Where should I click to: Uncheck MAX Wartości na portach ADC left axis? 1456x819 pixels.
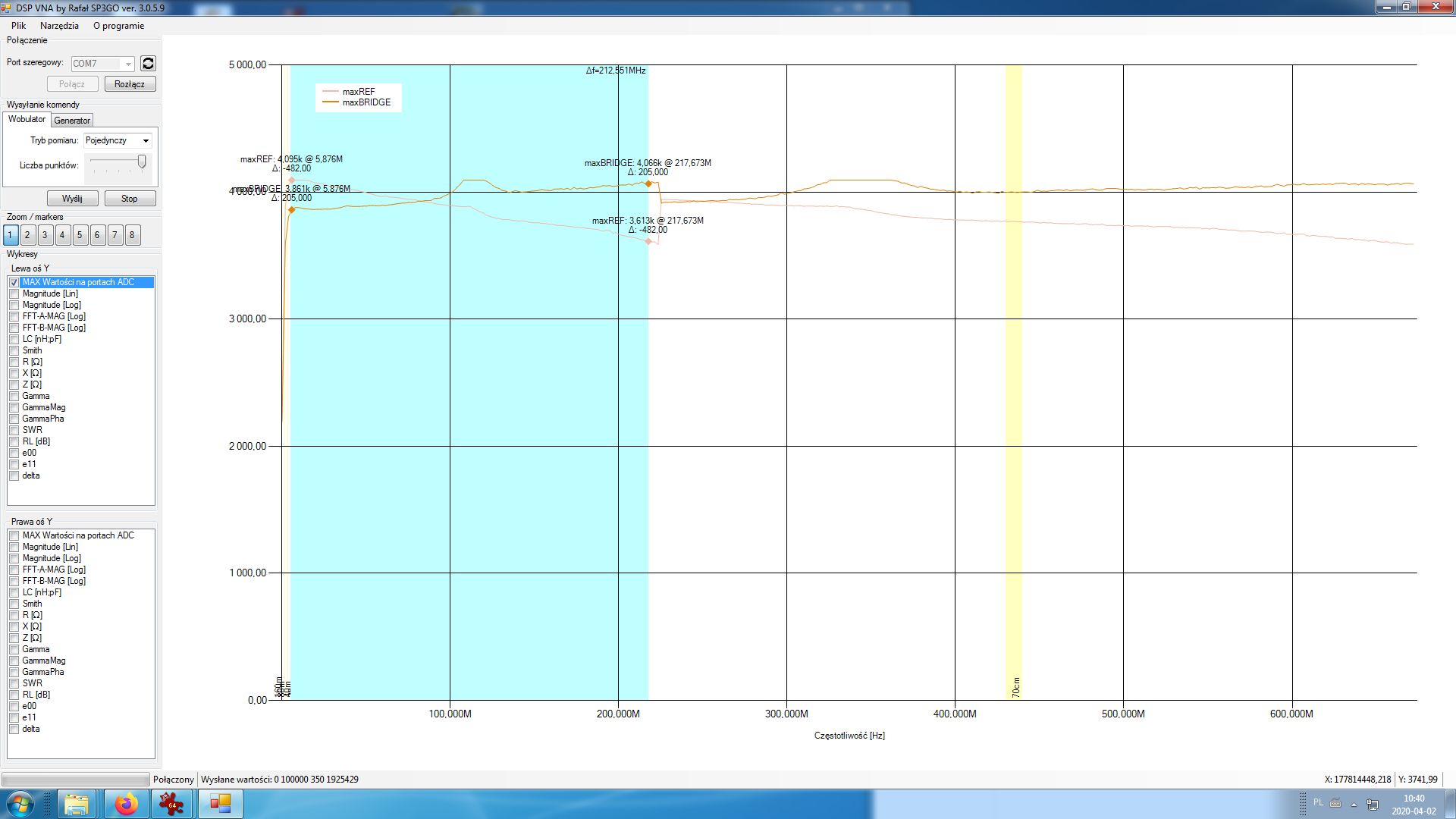(14, 282)
